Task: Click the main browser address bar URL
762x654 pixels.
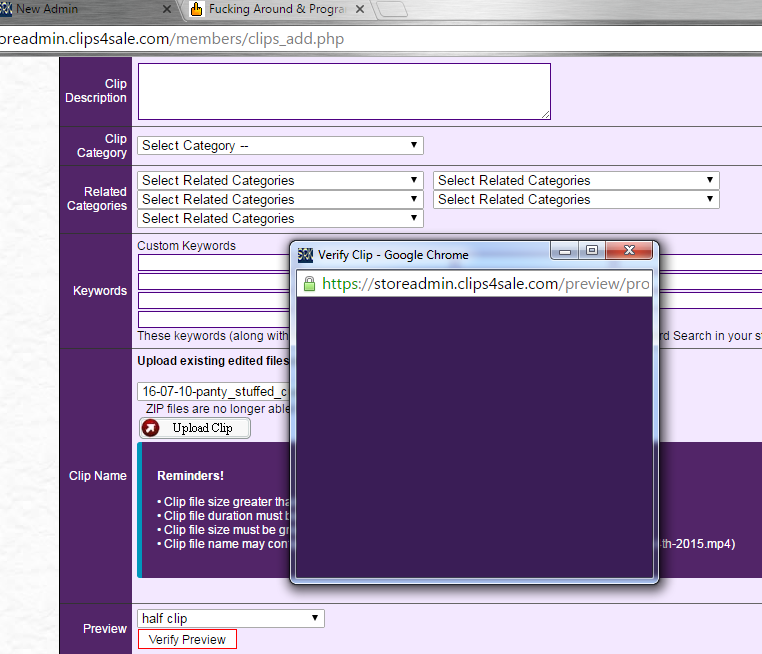Action: [x=172, y=39]
